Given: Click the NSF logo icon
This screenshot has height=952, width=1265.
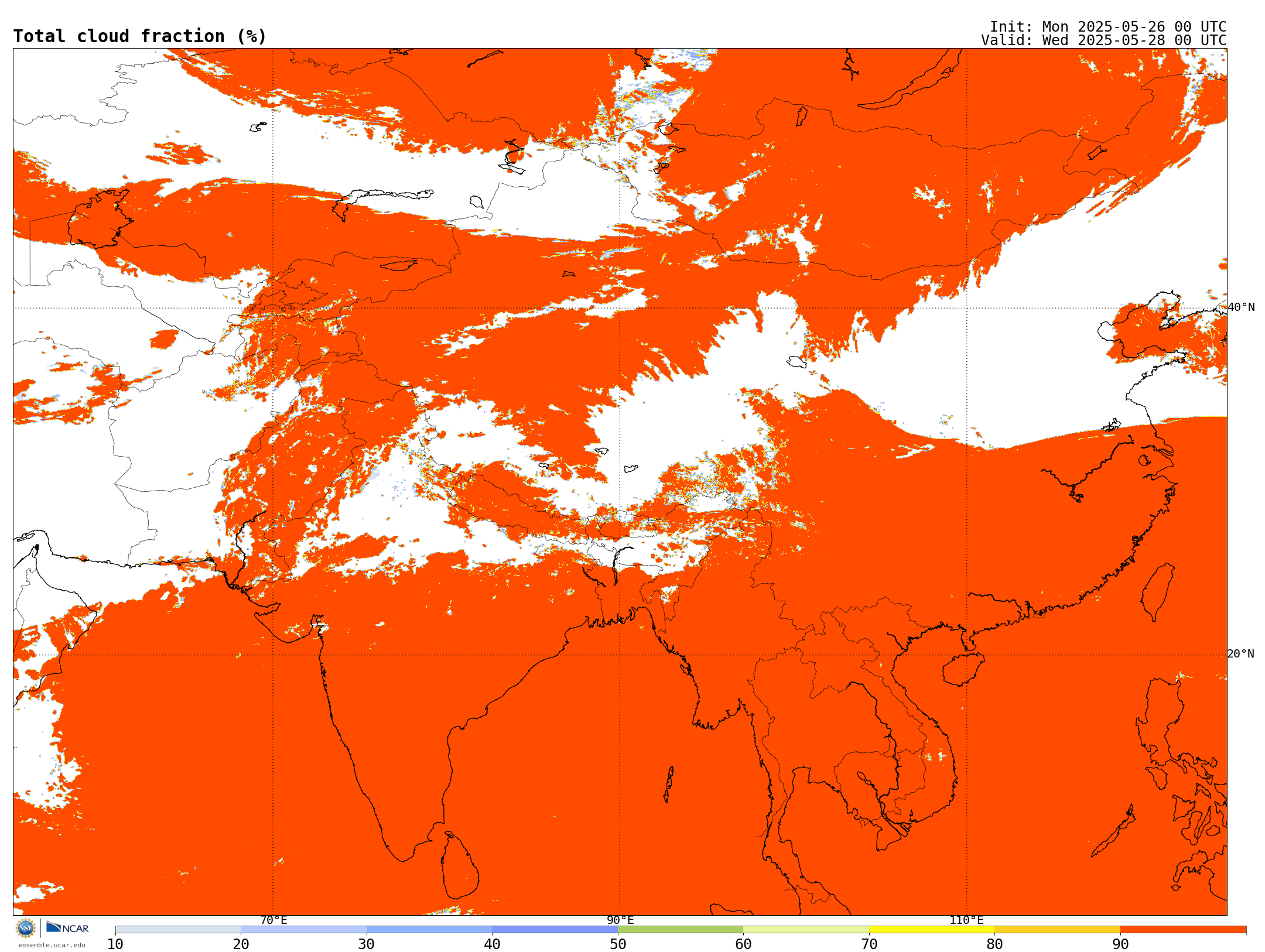Looking at the screenshot, I should point(26,928).
